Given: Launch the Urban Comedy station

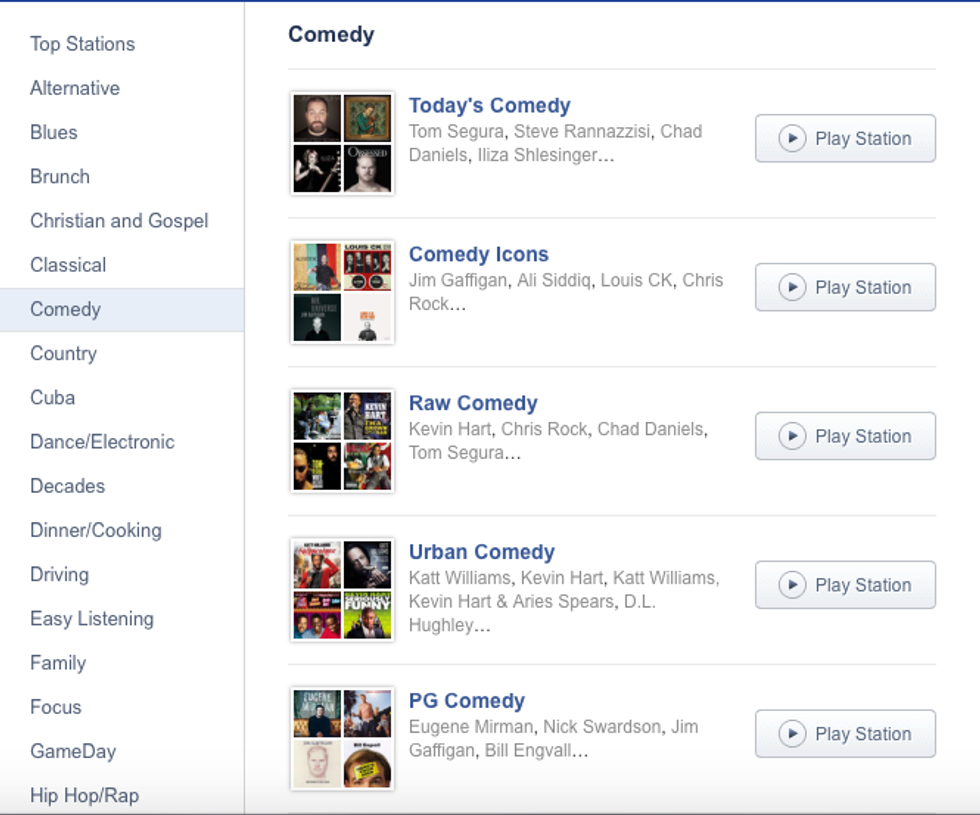Looking at the screenshot, I should (845, 586).
